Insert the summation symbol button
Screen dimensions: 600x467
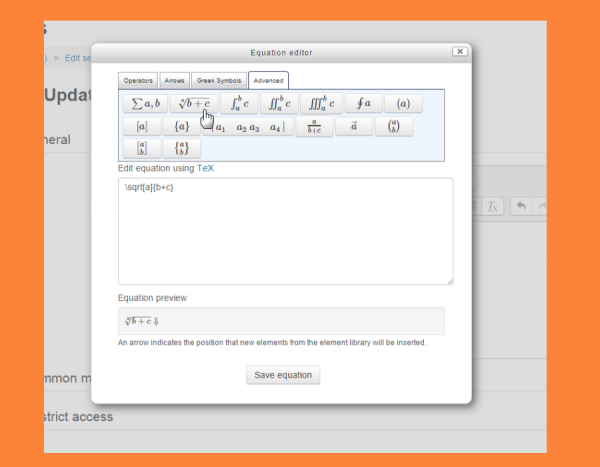145,103
